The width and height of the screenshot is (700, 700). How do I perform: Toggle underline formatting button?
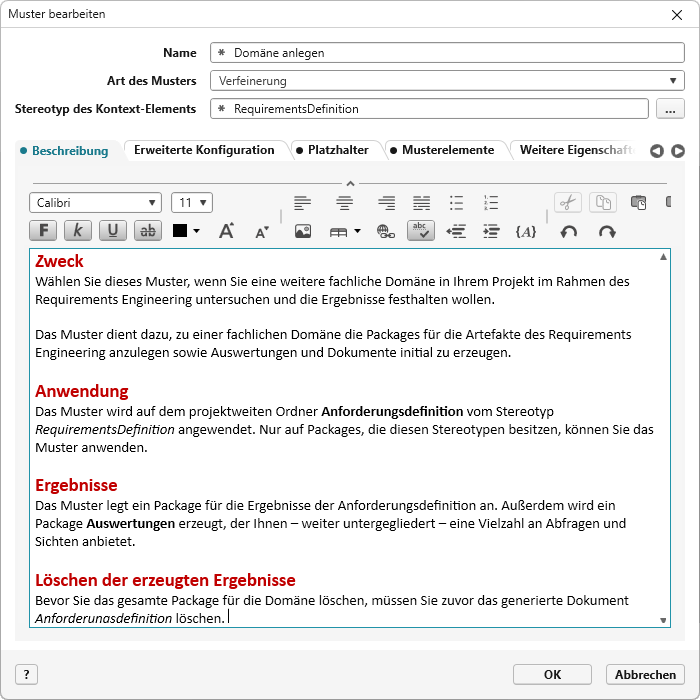112,230
